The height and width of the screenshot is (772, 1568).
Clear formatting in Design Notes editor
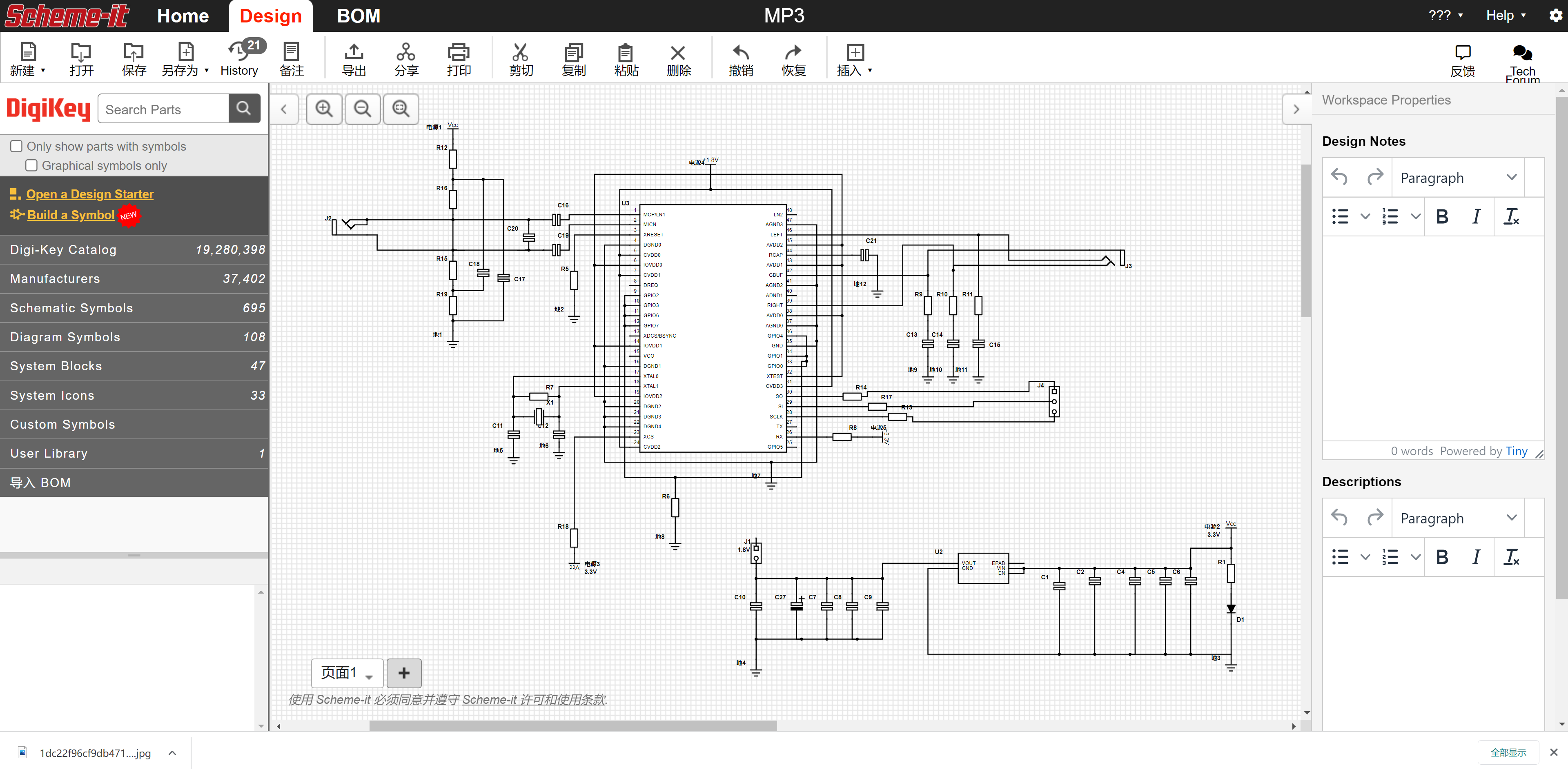pos(1511,216)
